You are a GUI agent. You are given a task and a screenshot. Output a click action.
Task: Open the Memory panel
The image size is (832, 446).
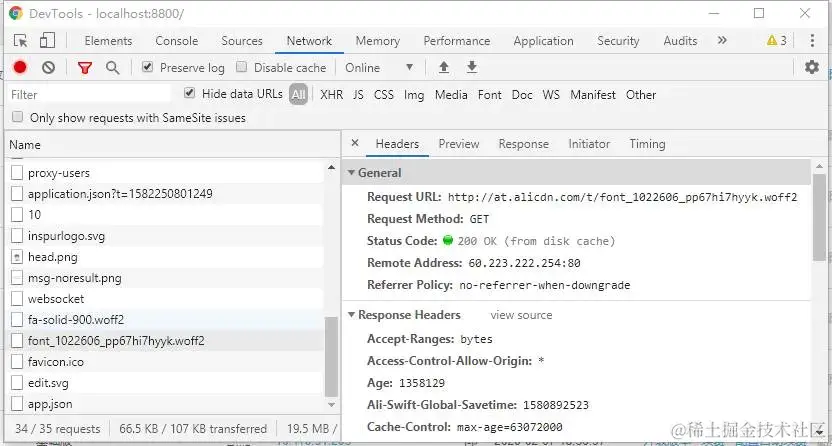(x=378, y=41)
